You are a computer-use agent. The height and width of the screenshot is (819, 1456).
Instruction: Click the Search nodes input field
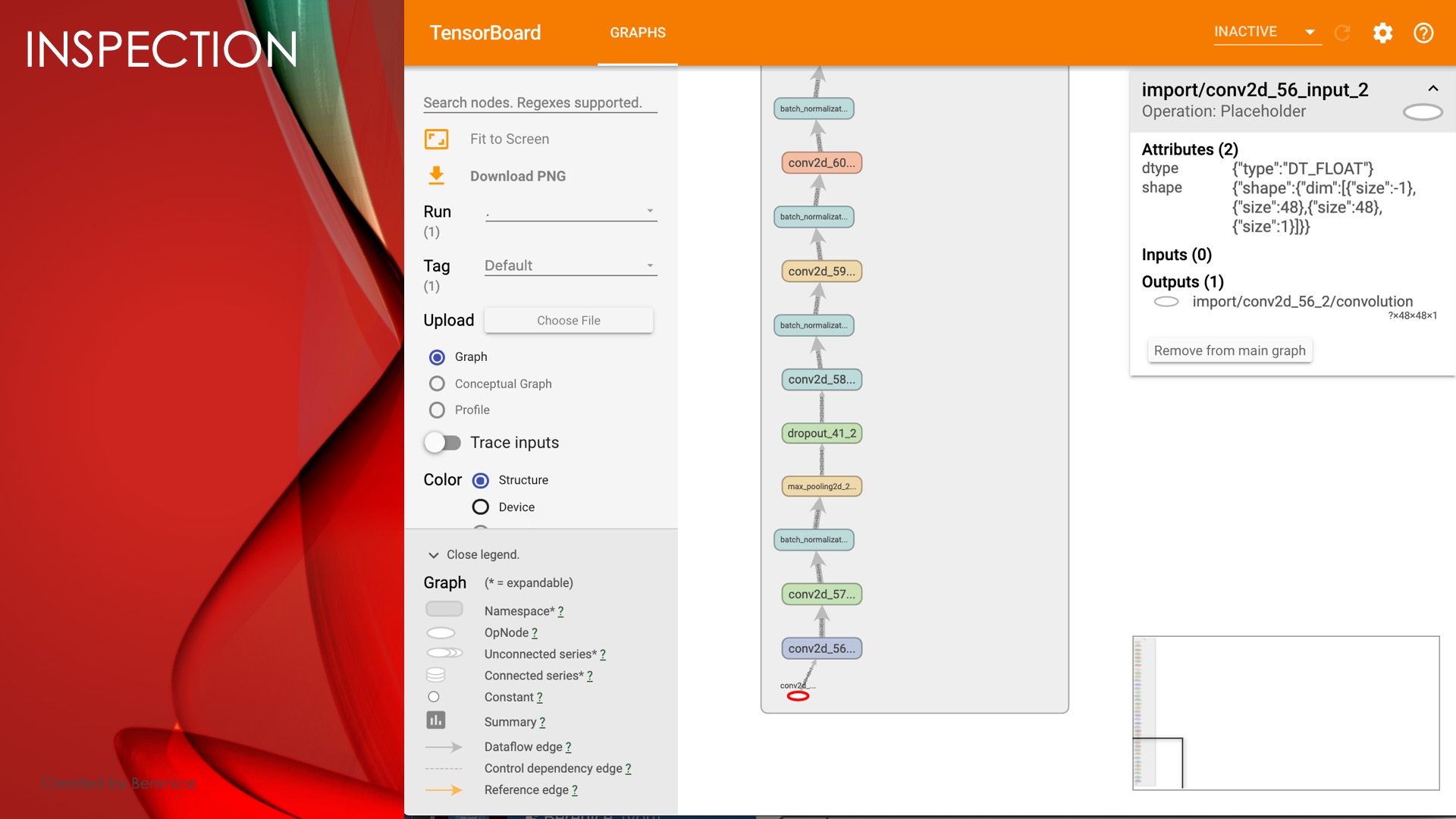(x=539, y=102)
